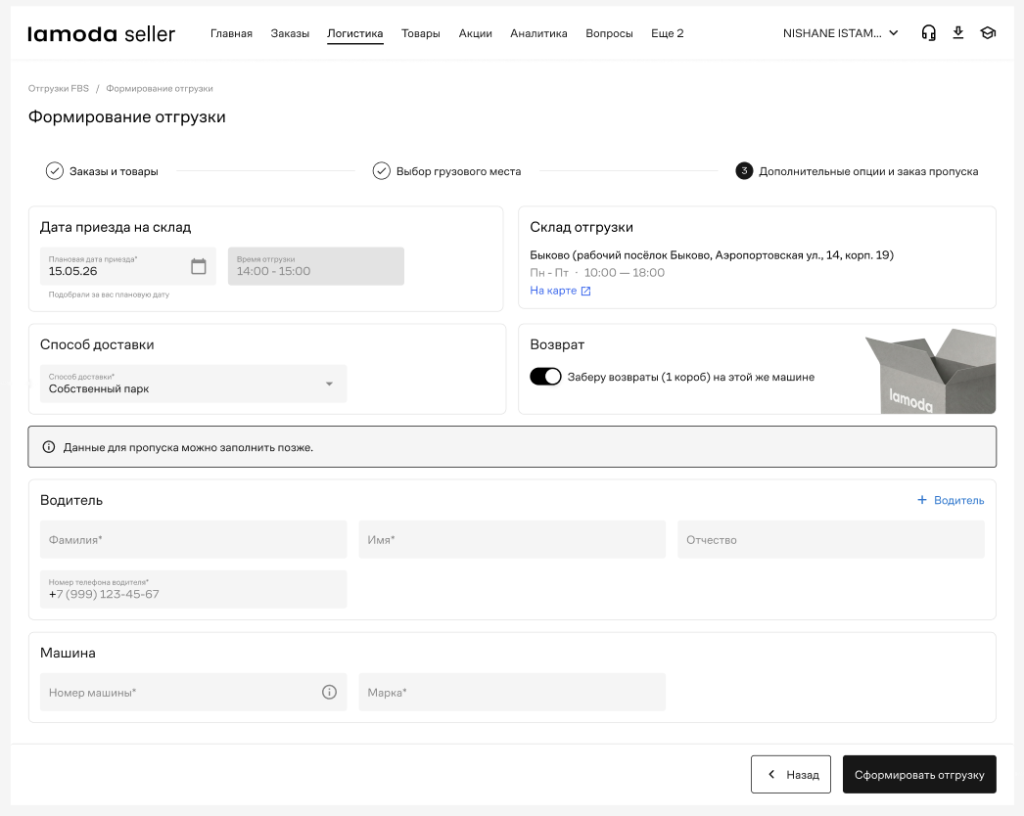Click the Марка input field
The height and width of the screenshot is (816, 1024).
pos(512,692)
